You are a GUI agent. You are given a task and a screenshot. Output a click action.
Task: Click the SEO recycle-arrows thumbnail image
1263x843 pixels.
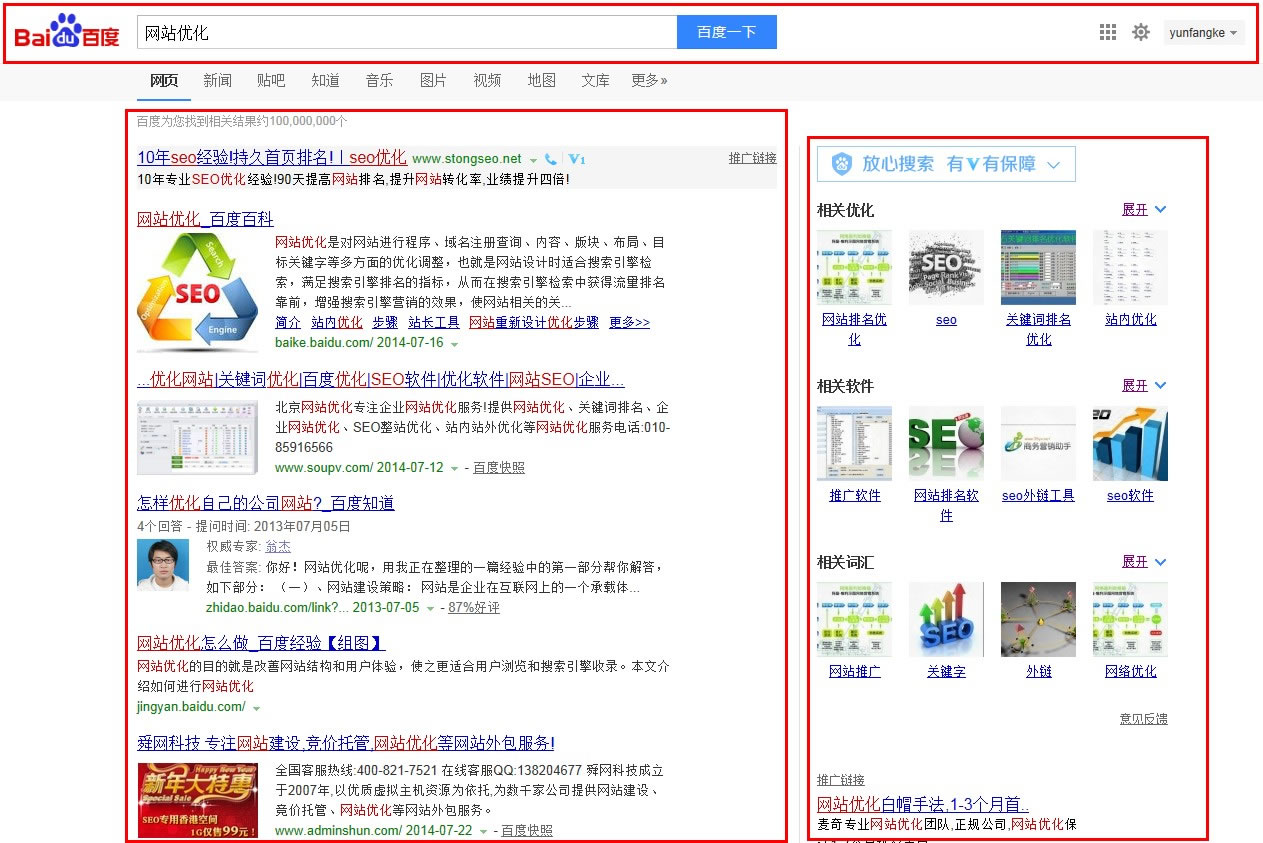coord(197,291)
